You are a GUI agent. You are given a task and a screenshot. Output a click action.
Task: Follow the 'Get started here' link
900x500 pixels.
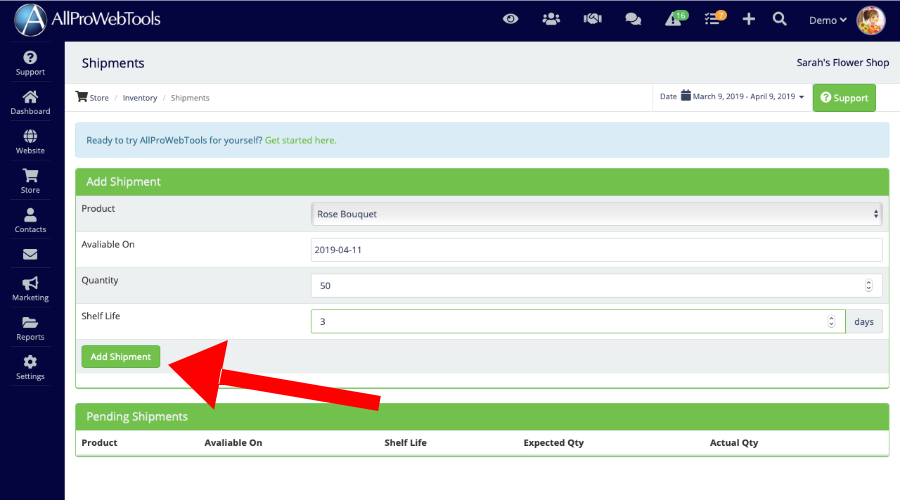pos(300,140)
